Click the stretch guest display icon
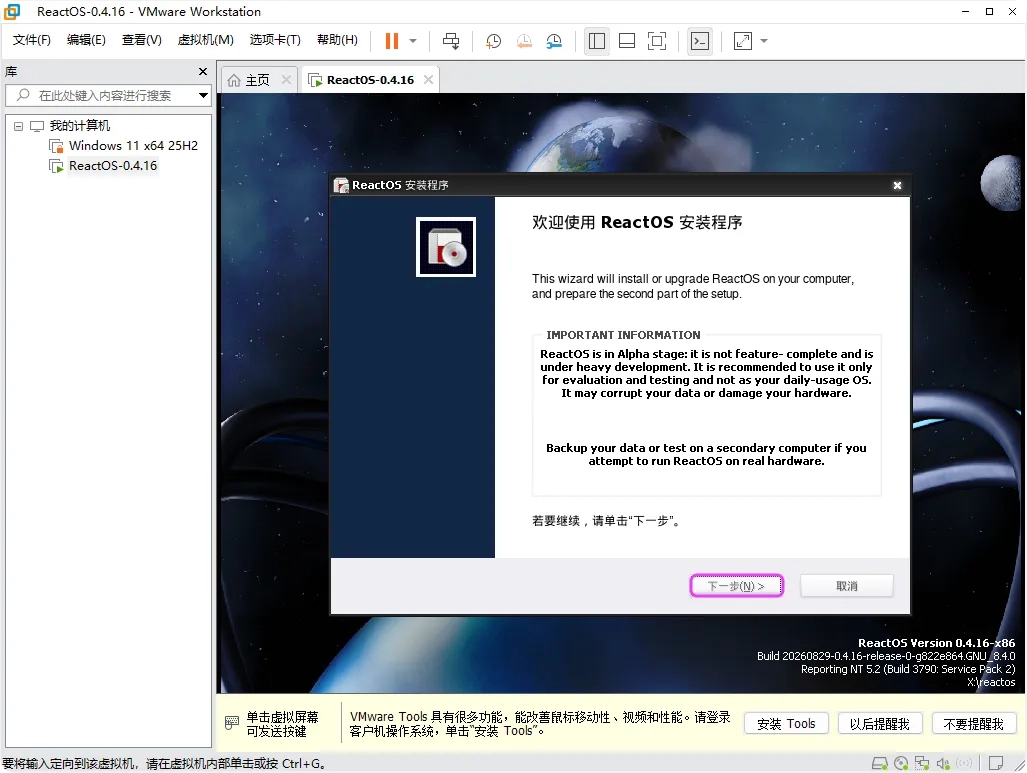The width and height of the screenshot is (1027, 773). pos(743,41)
